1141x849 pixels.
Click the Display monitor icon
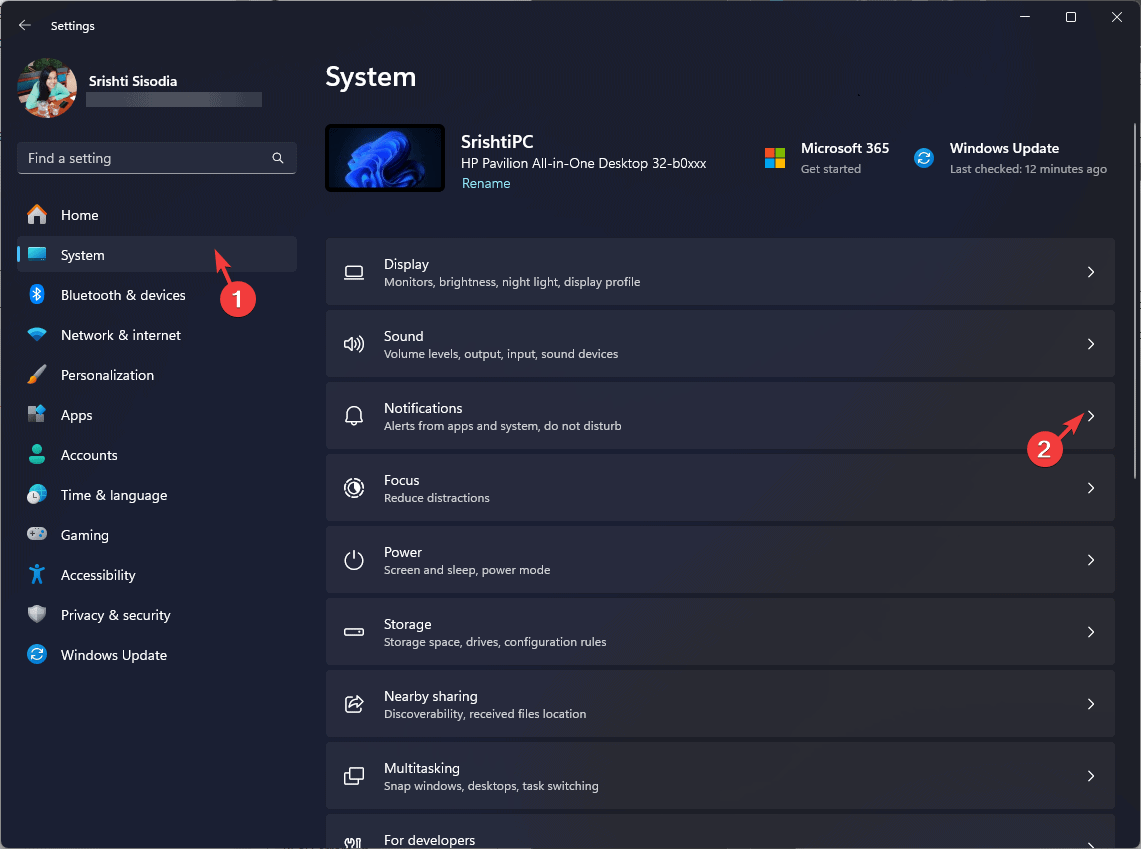[354, 272]
